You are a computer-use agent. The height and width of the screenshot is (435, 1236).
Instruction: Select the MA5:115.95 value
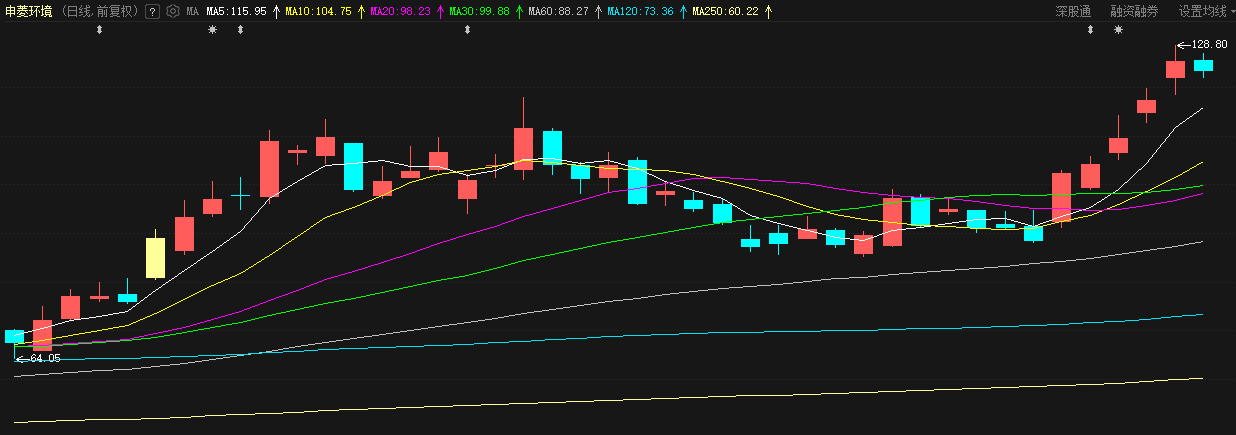[x=236, y=12]
